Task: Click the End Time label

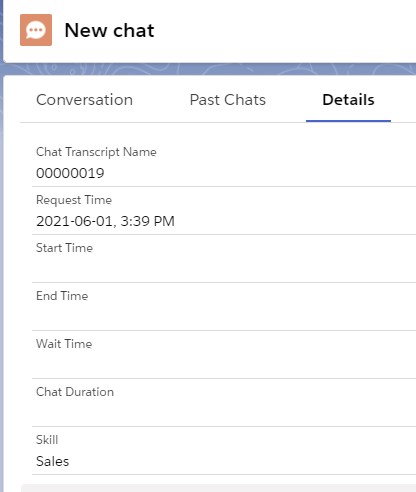Action: click(x=62, y=296)
